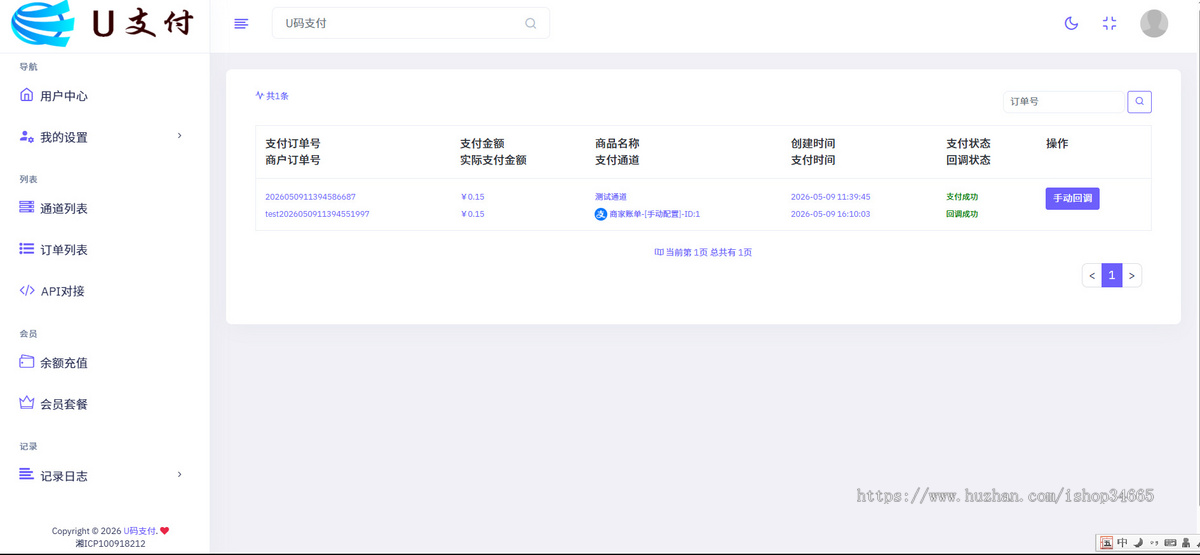
Task: Click merchant order test2026050911394551997
Action: (317, 214)
